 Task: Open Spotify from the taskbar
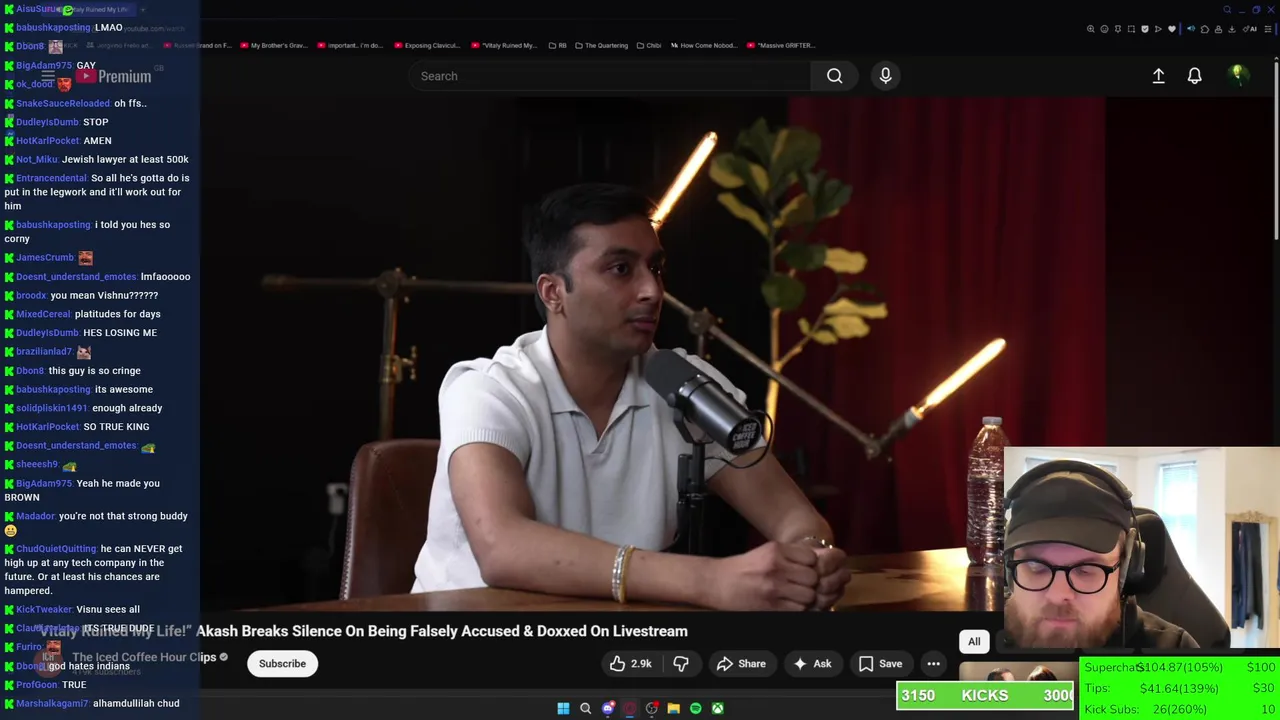point(695,708)
